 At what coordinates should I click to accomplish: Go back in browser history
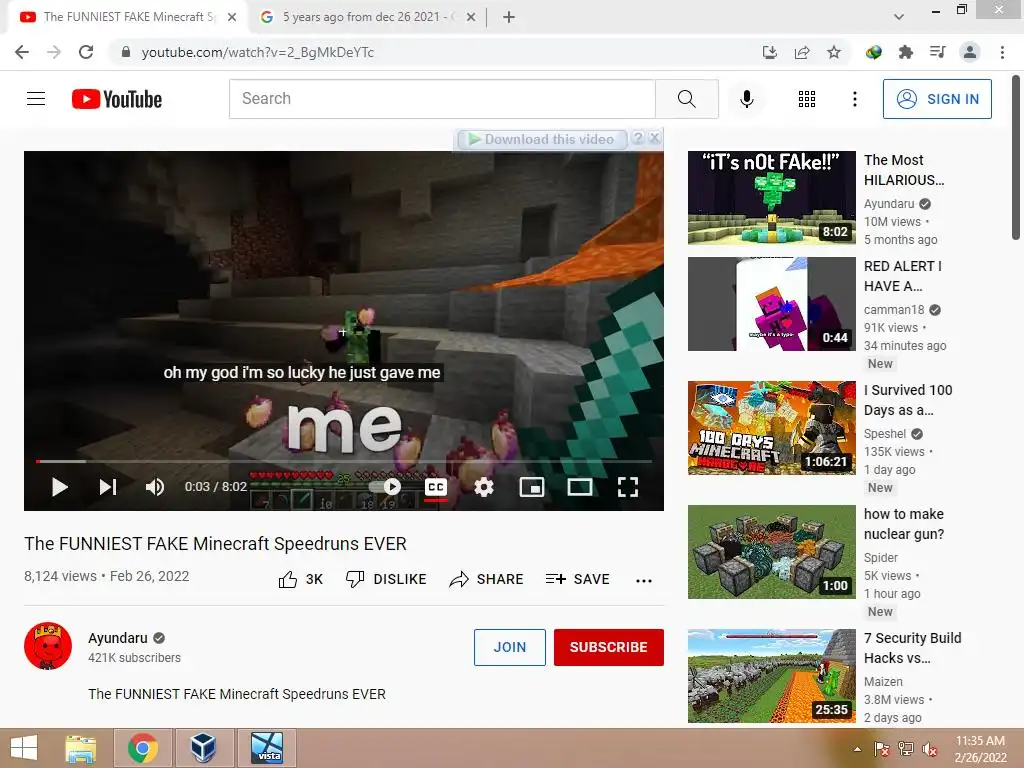[22, 52]
